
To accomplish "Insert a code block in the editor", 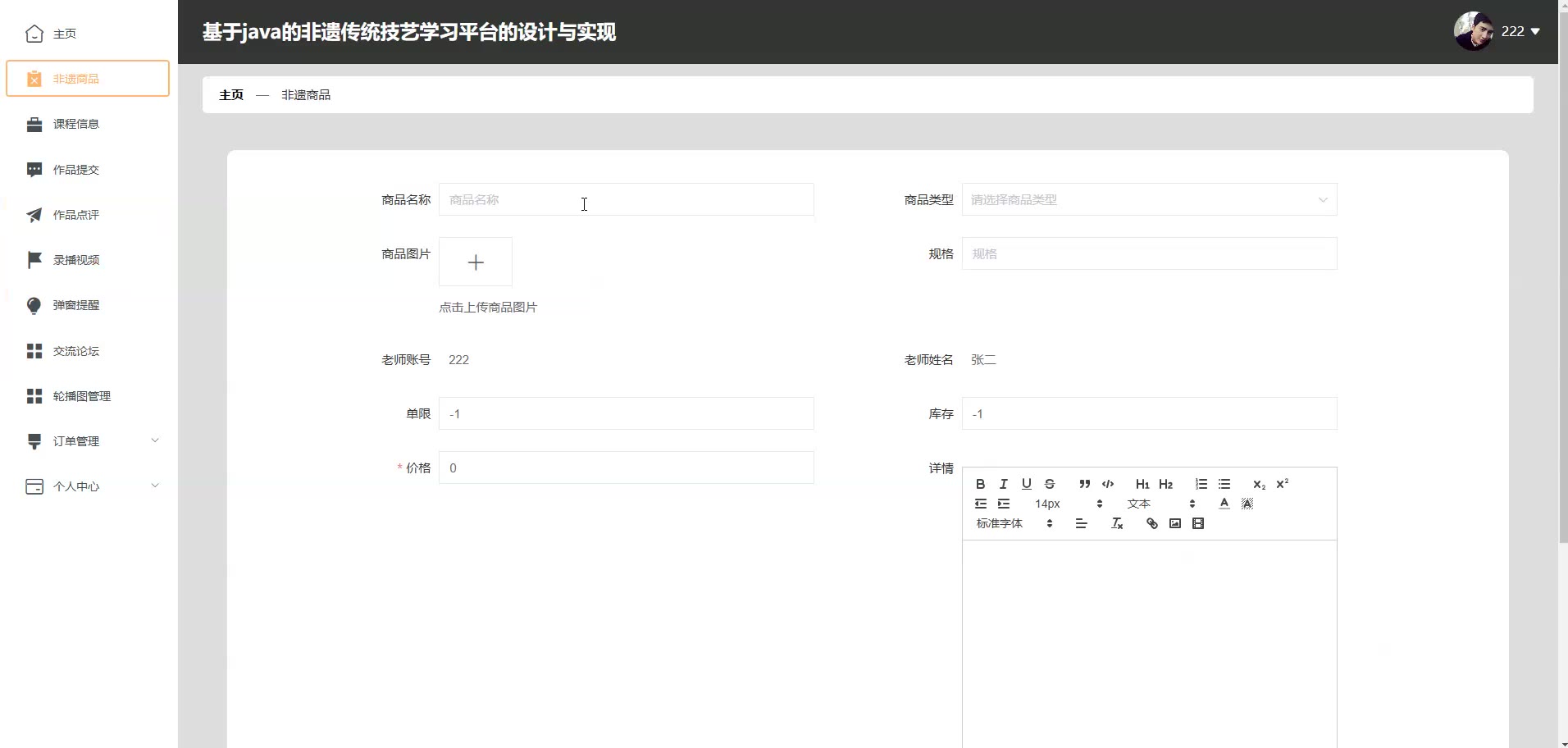I will 1108,484.
